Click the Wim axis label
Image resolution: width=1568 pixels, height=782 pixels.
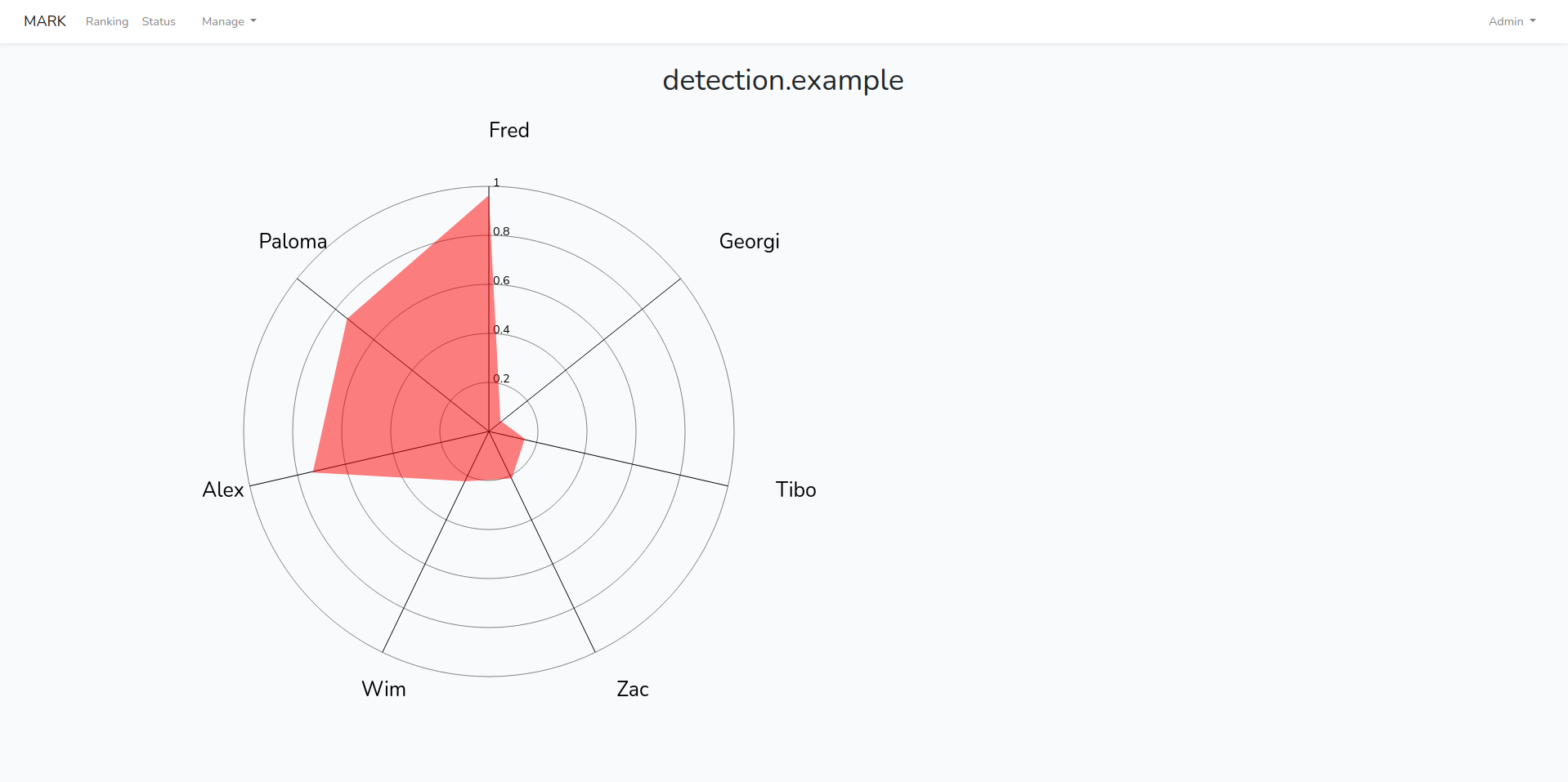(384, 689)
